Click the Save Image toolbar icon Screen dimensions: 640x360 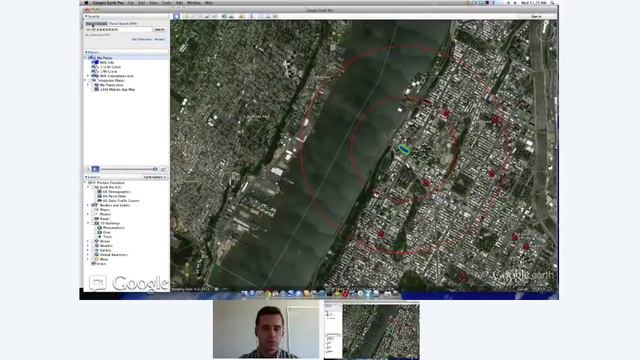pos(276,16)
